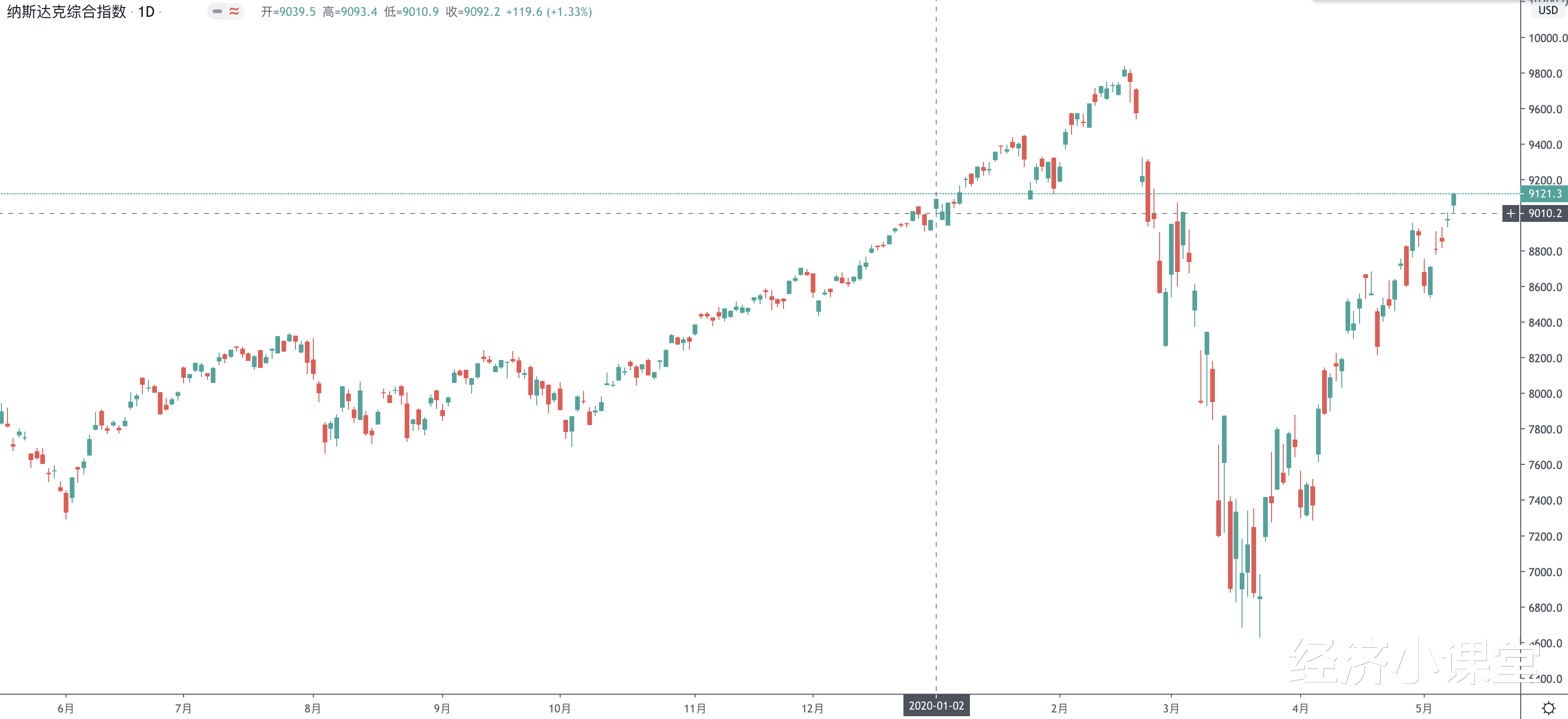Click the 2月 label on time axis
This screenshot has width=1568, height=719.
[x=1059, y=709]
